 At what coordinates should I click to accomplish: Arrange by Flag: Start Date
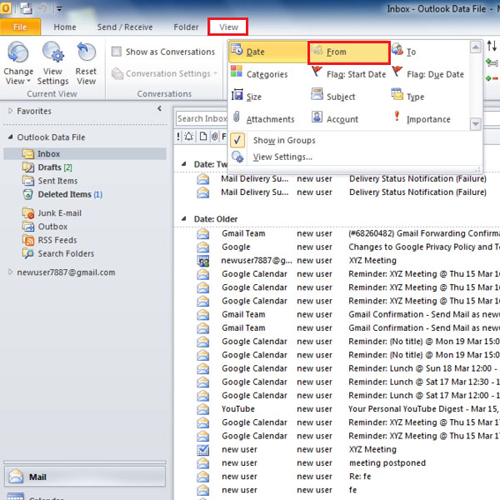(x=349, y=74)
